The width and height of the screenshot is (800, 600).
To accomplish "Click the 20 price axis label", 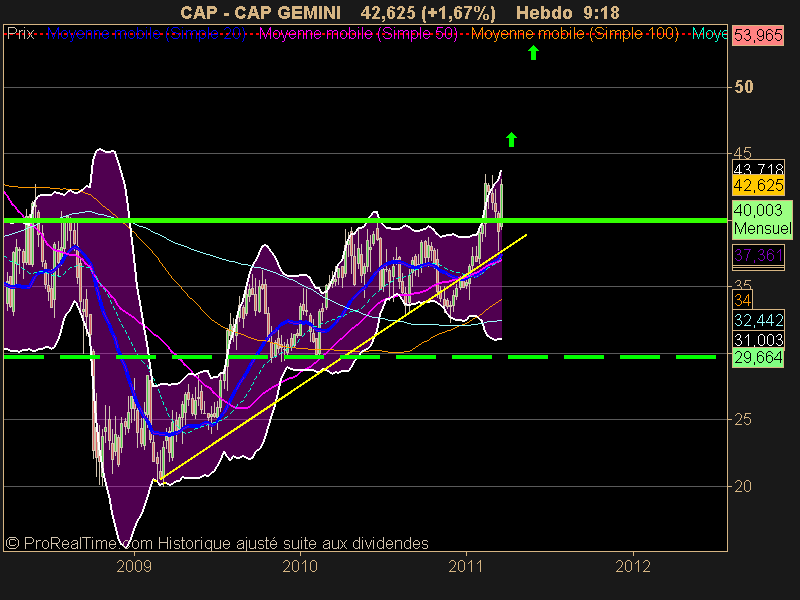I will point(743,486).
